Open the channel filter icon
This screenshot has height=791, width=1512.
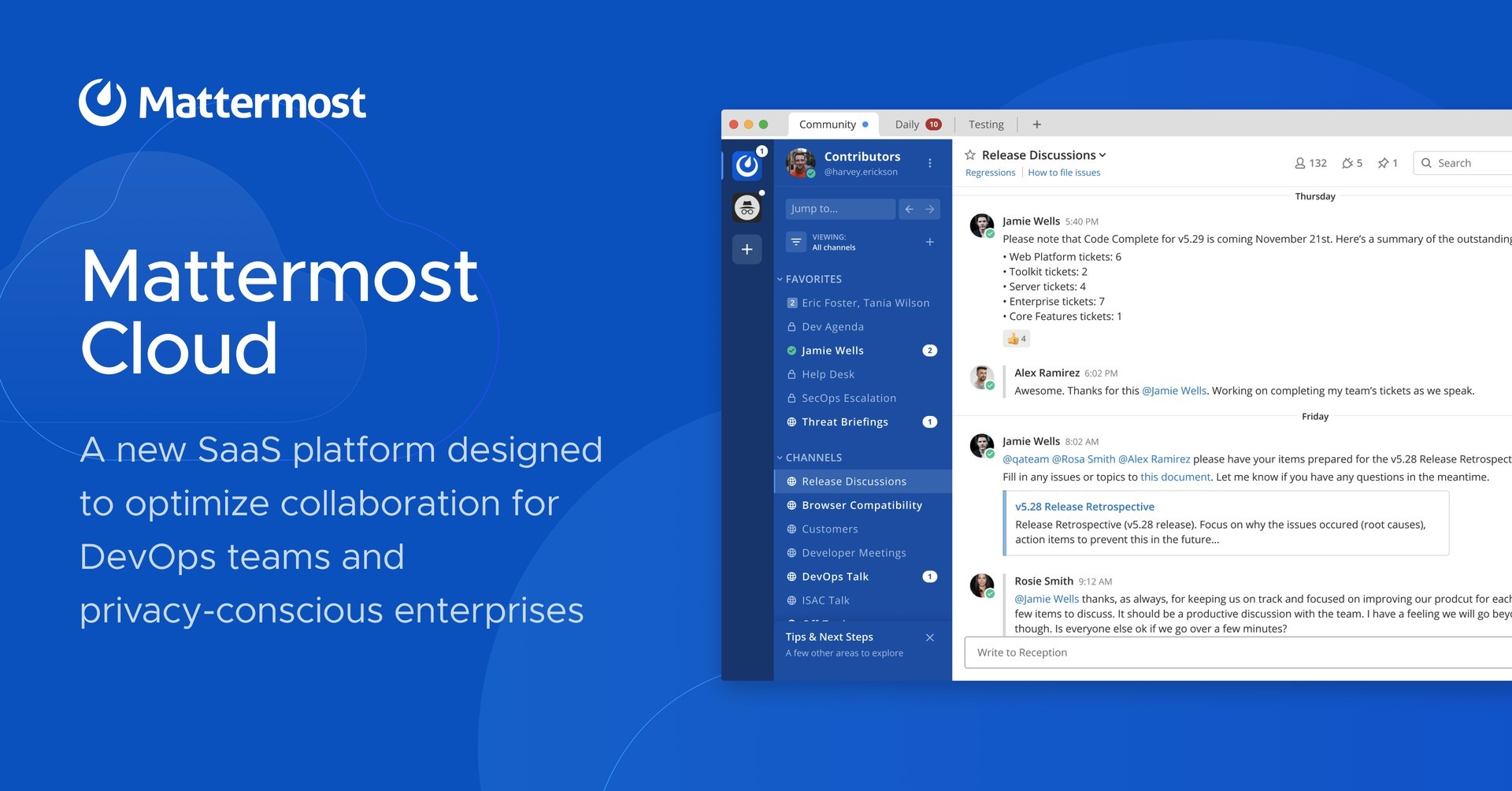pos(796,242)
